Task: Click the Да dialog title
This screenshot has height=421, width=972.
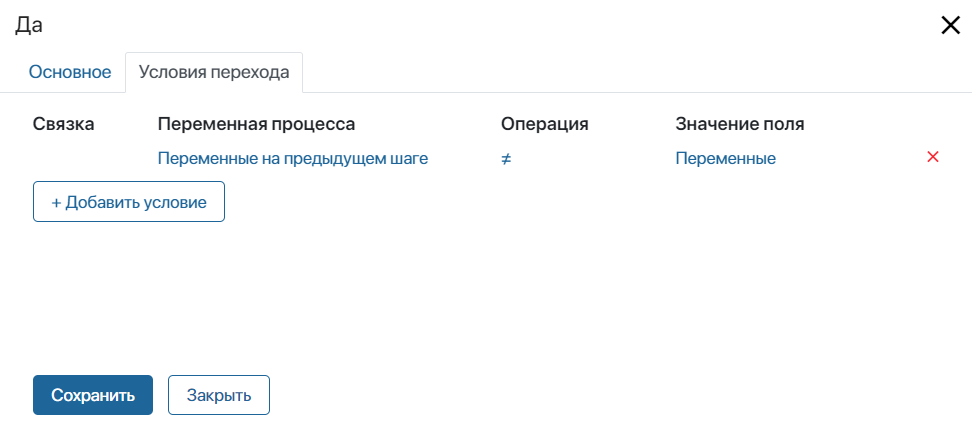Action: pos(29,26)
